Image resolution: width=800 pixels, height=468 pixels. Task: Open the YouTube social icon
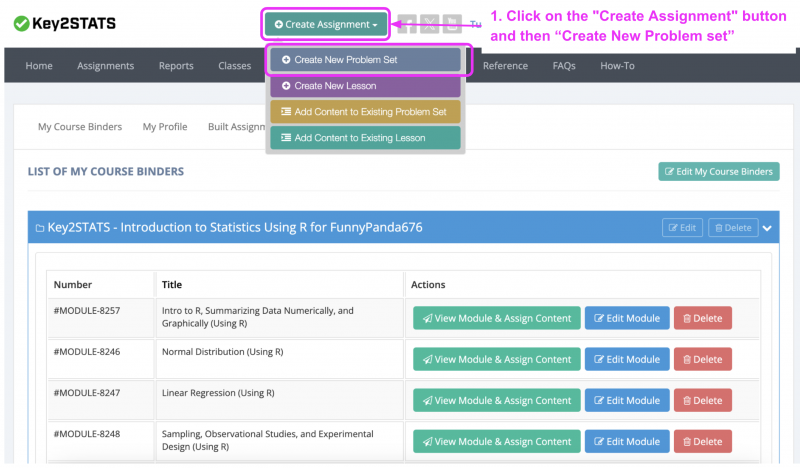(x=452, y=24)
